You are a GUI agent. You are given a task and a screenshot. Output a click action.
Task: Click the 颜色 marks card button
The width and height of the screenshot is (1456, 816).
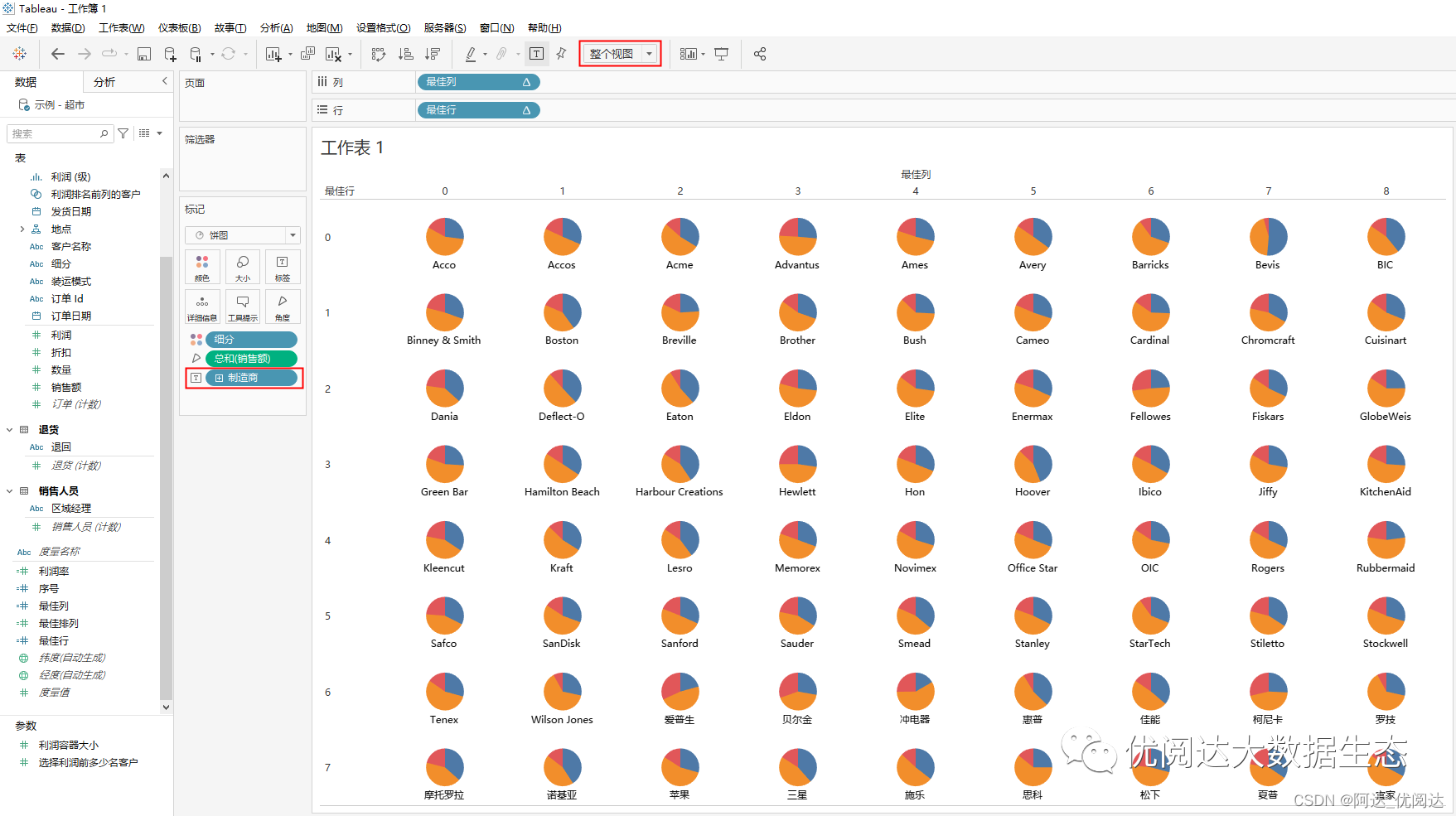(202, 268)
